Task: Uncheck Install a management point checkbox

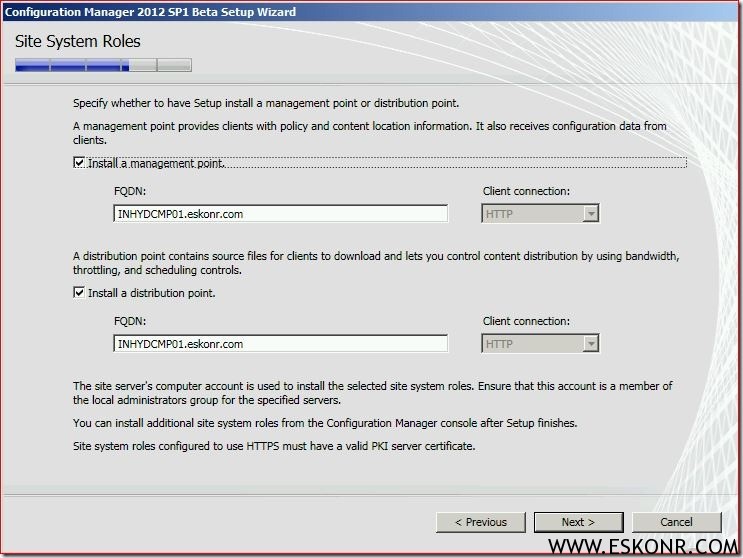Action: click(79, 163)
